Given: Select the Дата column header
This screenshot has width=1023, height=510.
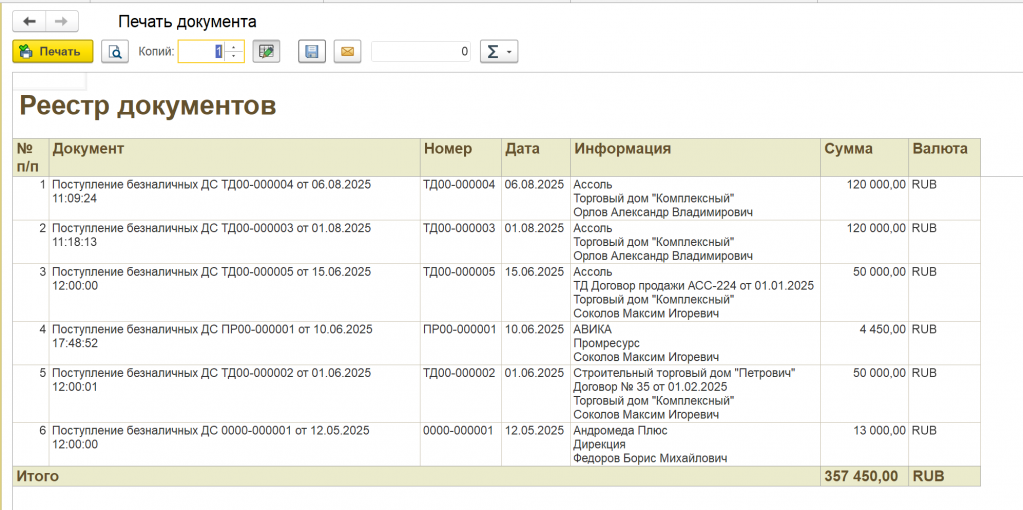Looking at the screenshot, I should (x=536, y=157).
